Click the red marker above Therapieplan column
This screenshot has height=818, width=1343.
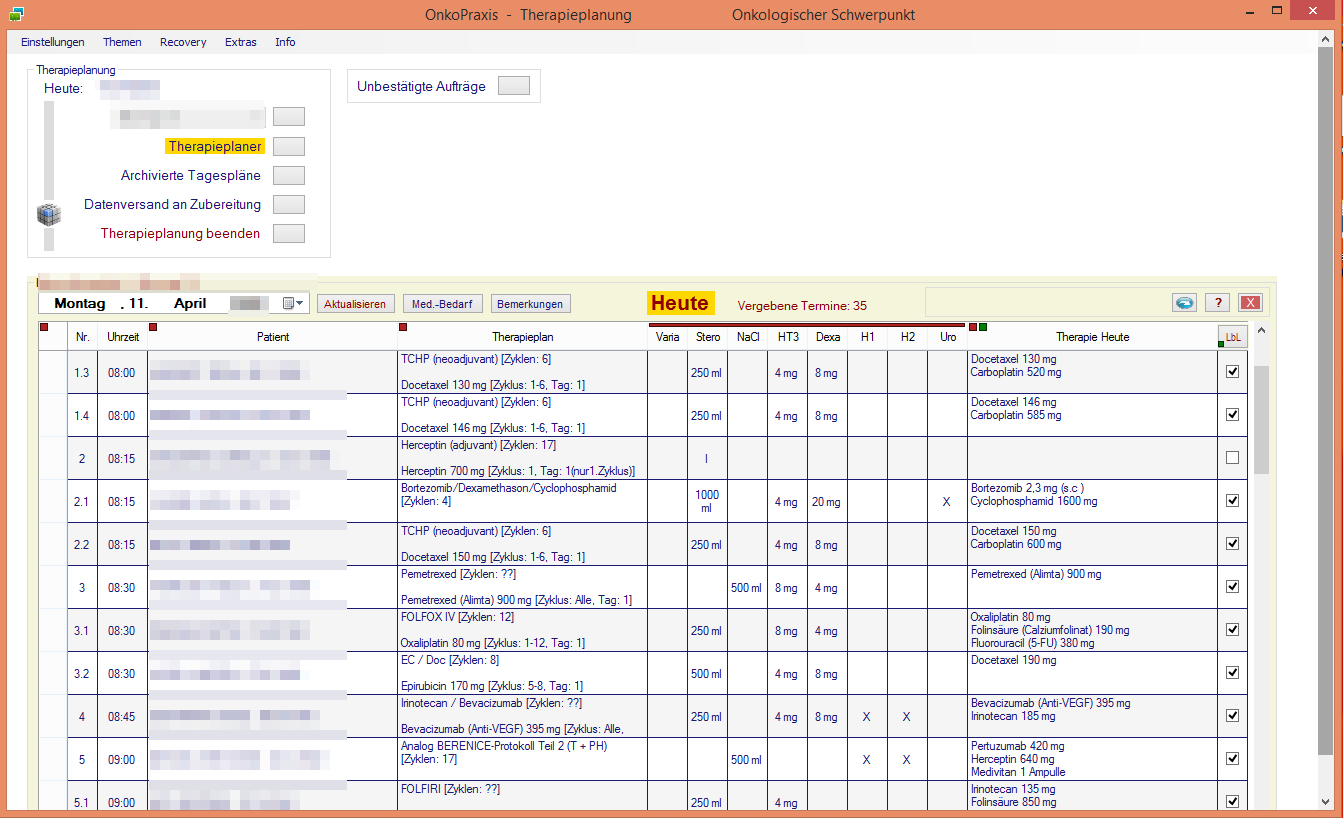click(x=403, y=327)
